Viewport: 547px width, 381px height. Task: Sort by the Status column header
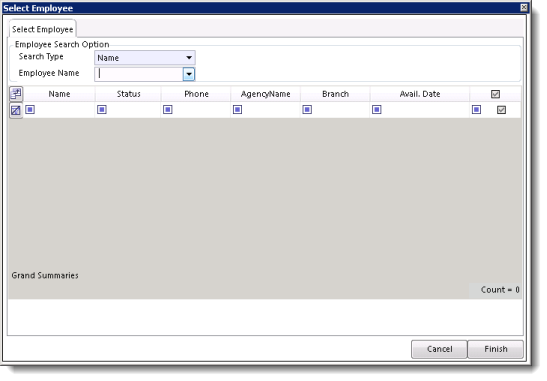pyautogui.click(x=128, y=94)
